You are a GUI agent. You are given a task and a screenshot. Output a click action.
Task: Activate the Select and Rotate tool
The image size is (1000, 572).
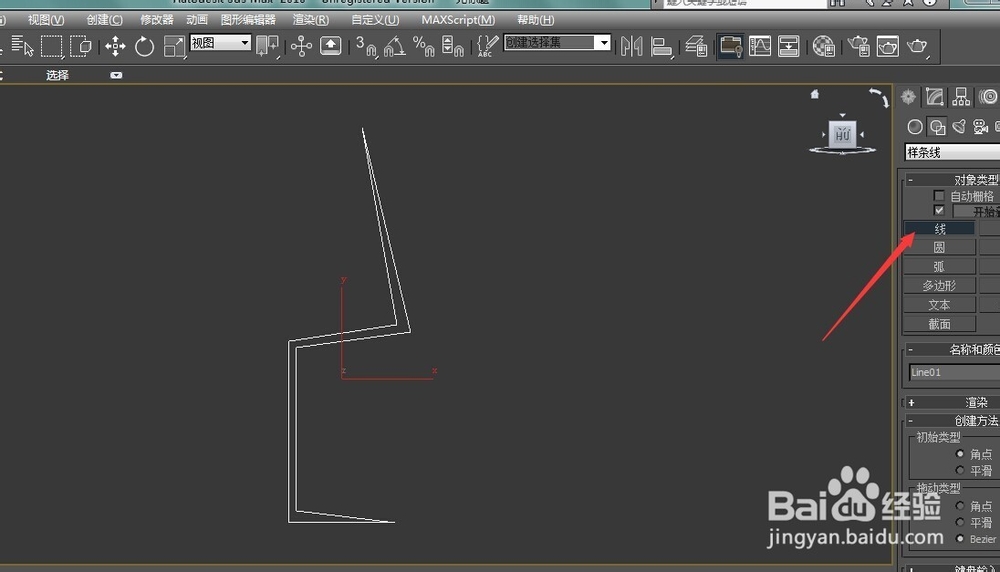144,46
